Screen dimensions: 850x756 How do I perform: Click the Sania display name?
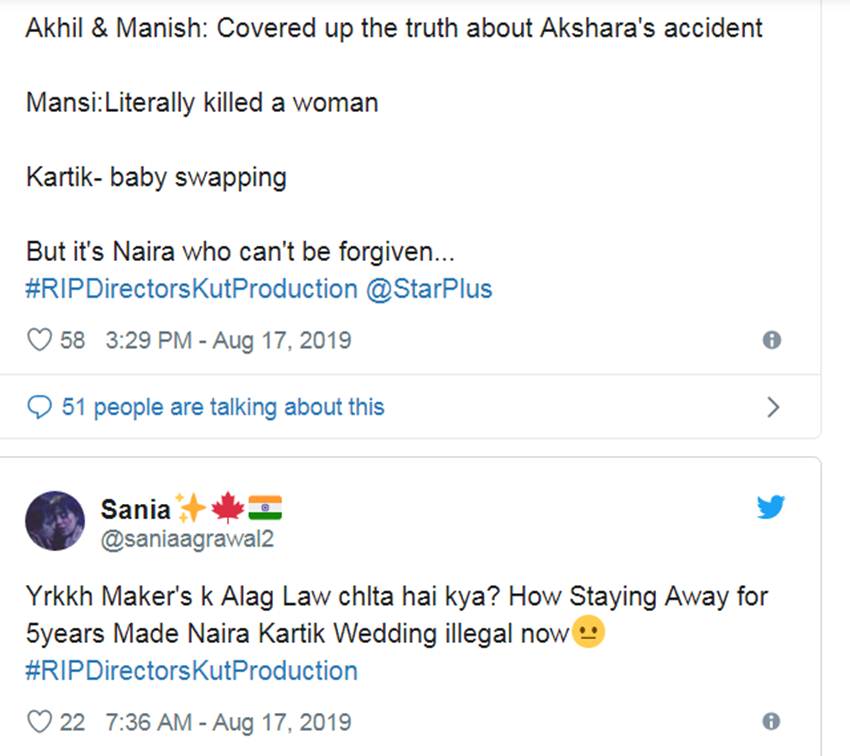(135, 510)
